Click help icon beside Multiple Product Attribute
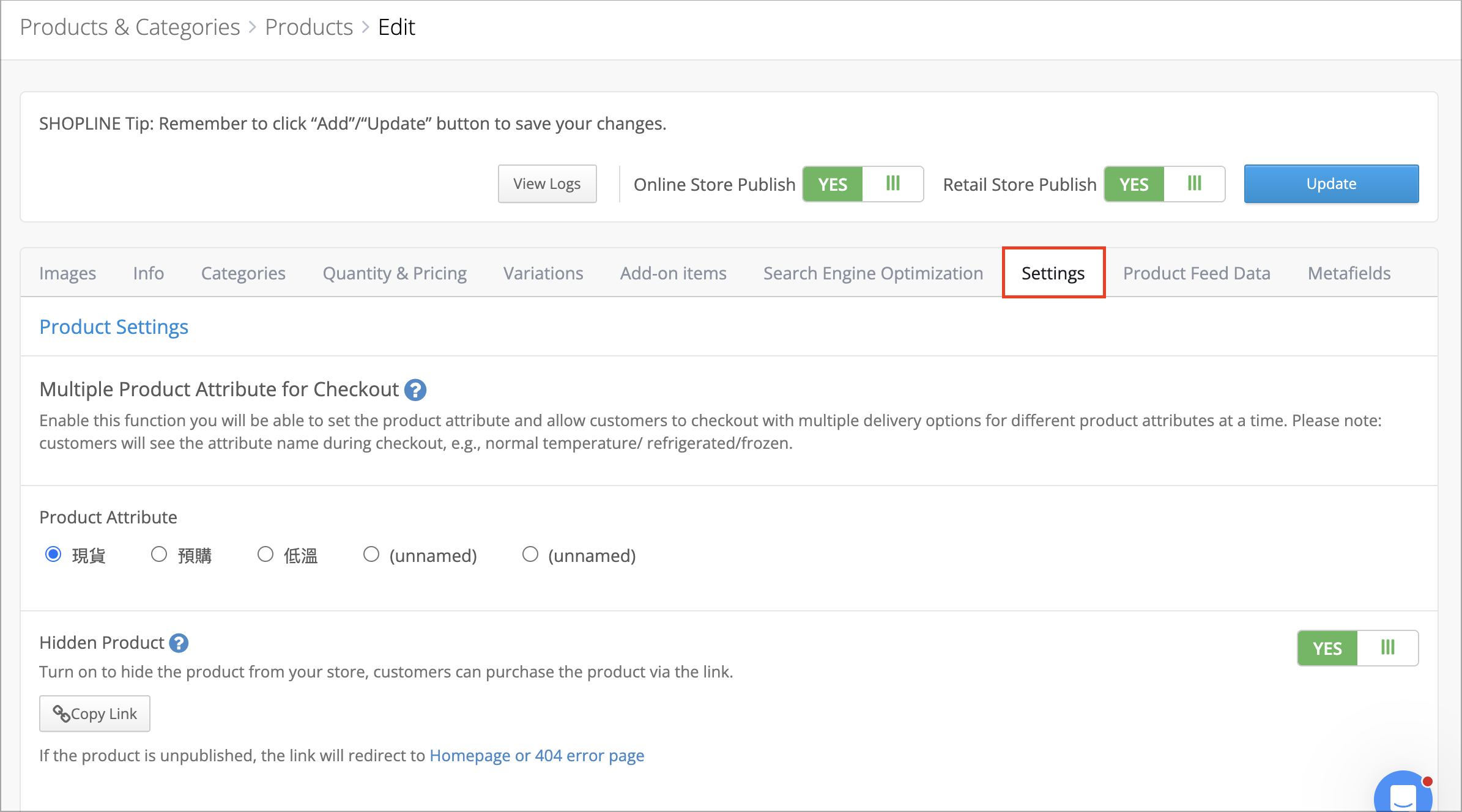Viewport: 1462px width, 812px height. point(415,389)
